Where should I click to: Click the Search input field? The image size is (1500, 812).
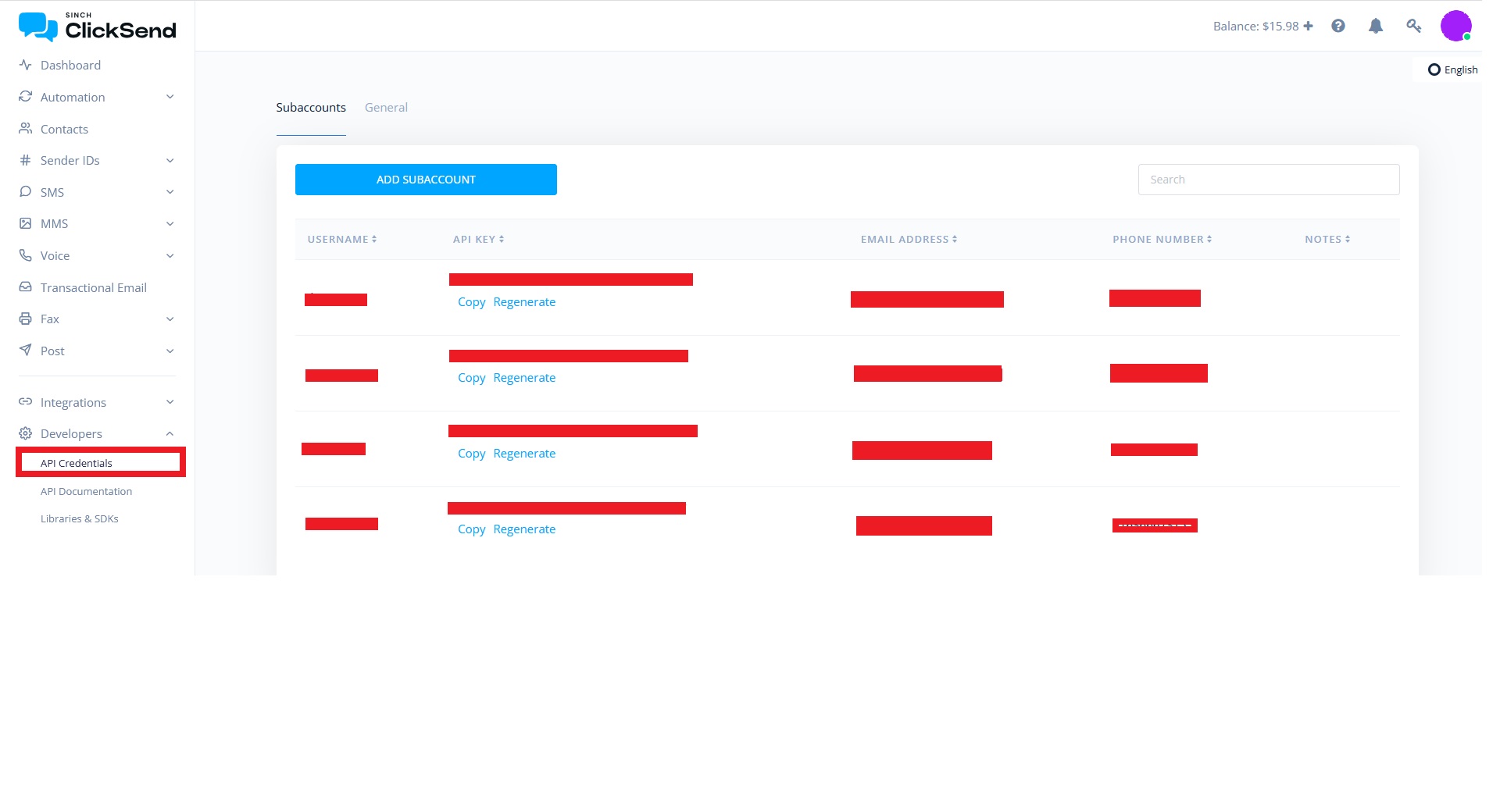tap(1268, 179)
